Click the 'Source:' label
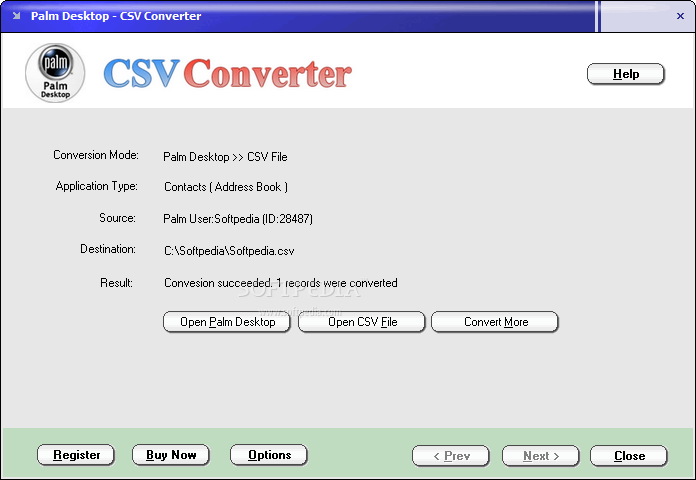Screen dimensions: 696x480 pyautogui.click(x=117, y=218)
